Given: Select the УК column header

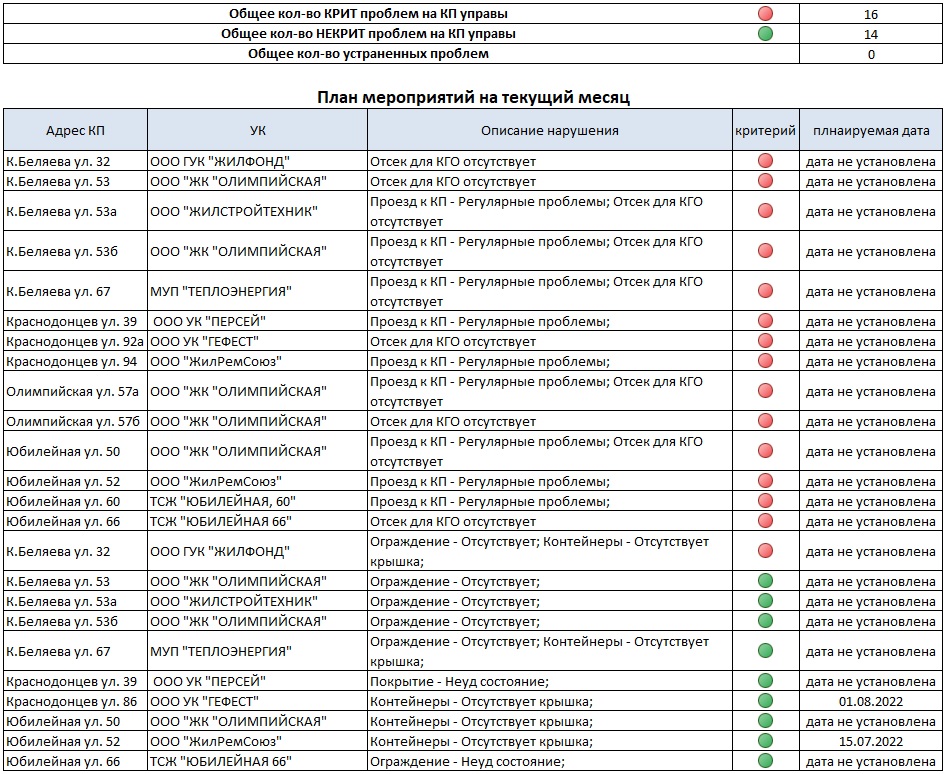Looking at the screenshot, I should 257,130.
